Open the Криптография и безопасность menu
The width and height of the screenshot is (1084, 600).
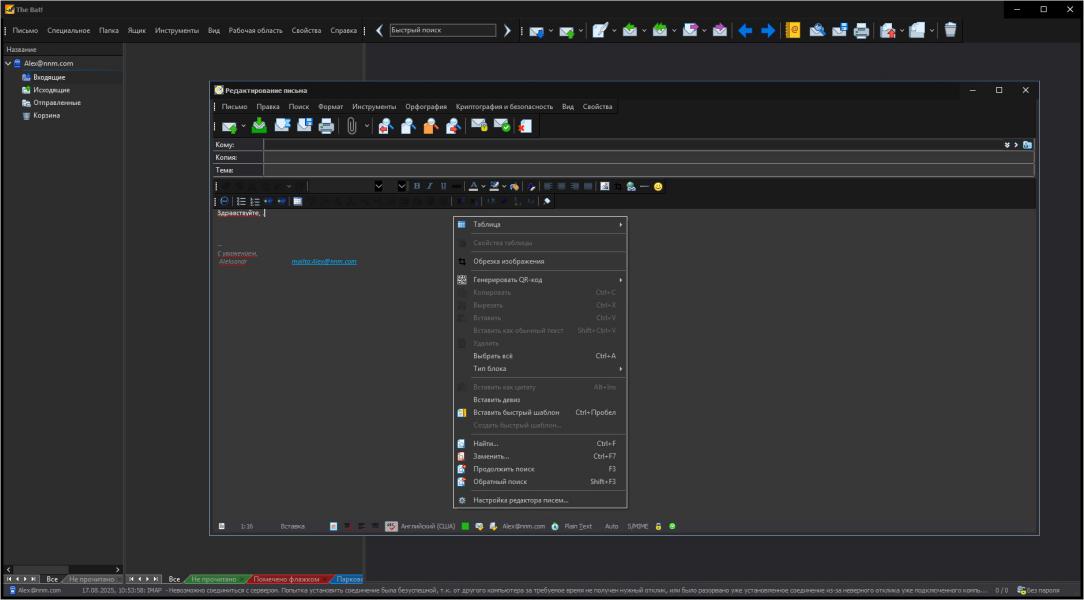504,106
